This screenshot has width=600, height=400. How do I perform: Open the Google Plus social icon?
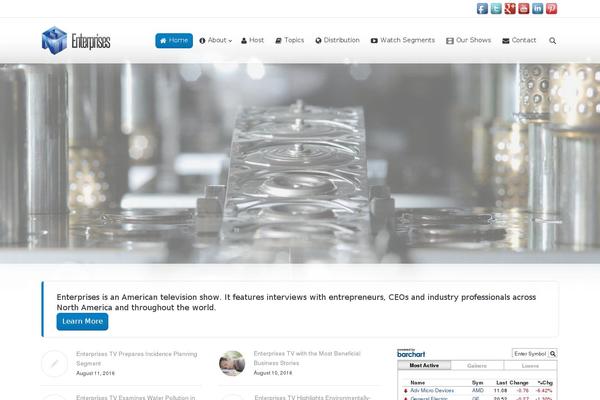(510, 8)
